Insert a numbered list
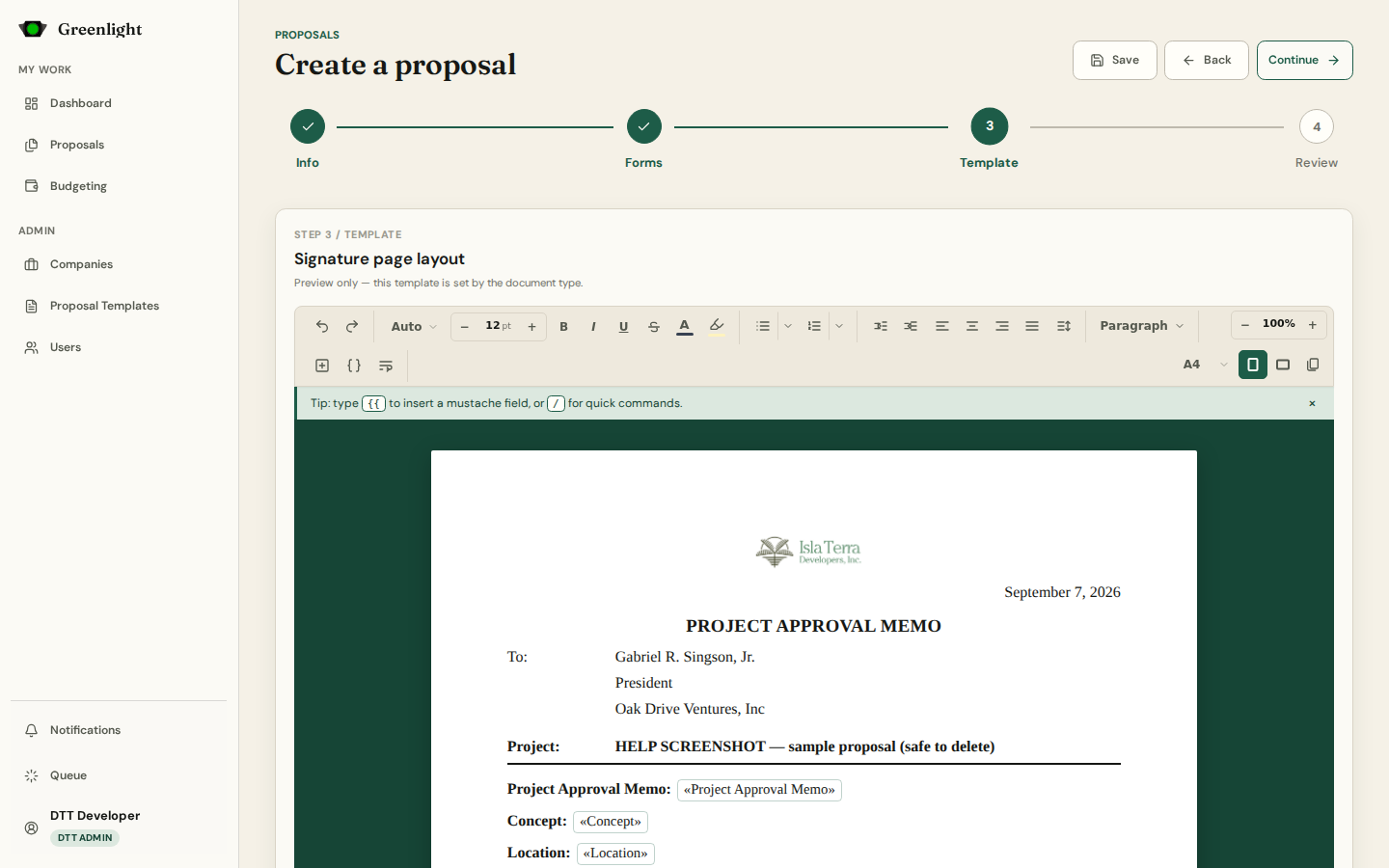1389x868 pixels. pos(814,327)
